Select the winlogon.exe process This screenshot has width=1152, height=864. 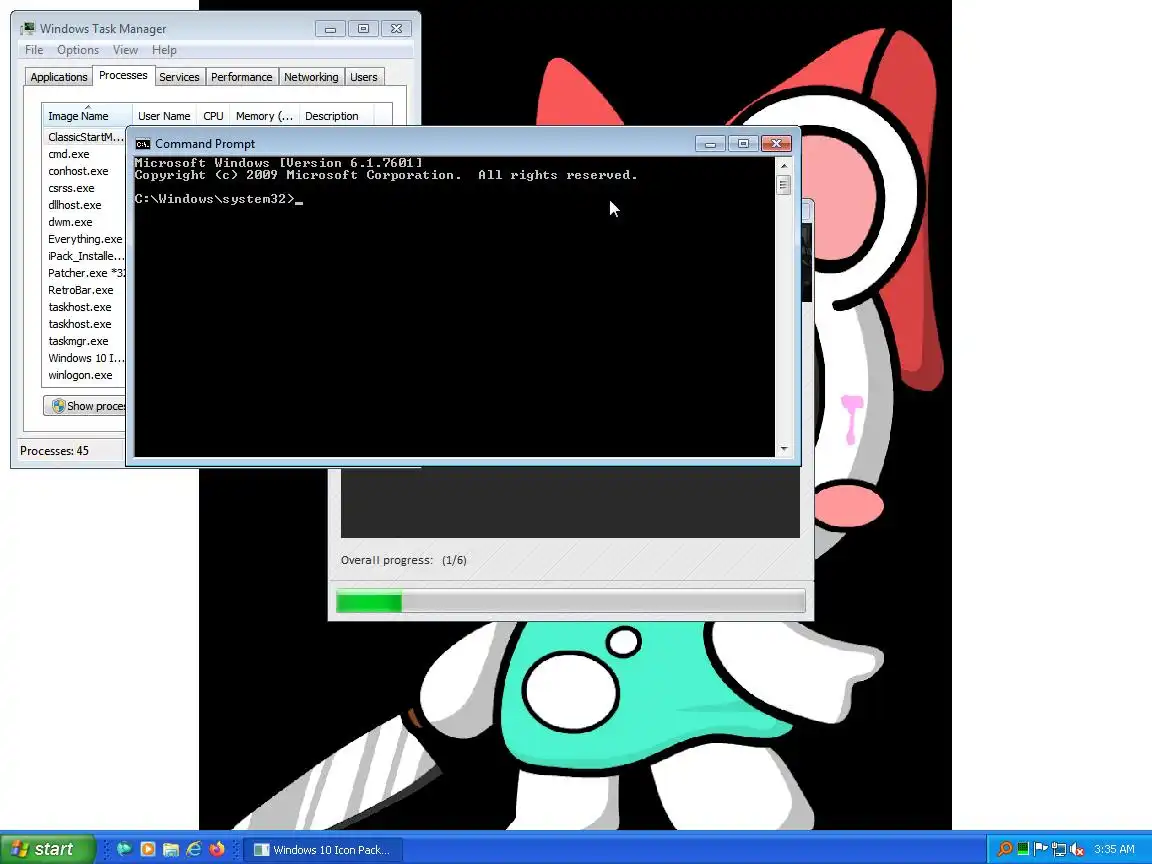tap(84, 375)
